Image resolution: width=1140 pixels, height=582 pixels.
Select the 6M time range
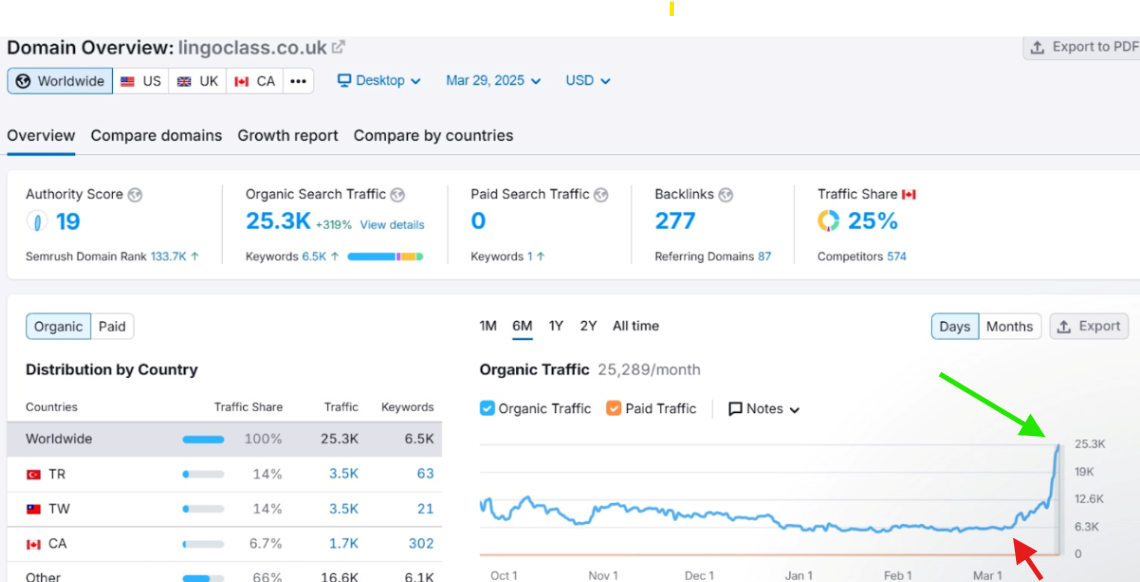(522, 326)
